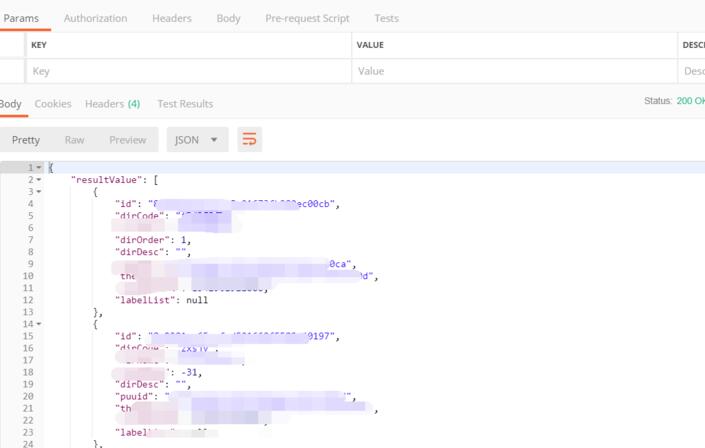705x448 pixels.
Task: Collapse the root object at line 1
Action: [39, 168]
